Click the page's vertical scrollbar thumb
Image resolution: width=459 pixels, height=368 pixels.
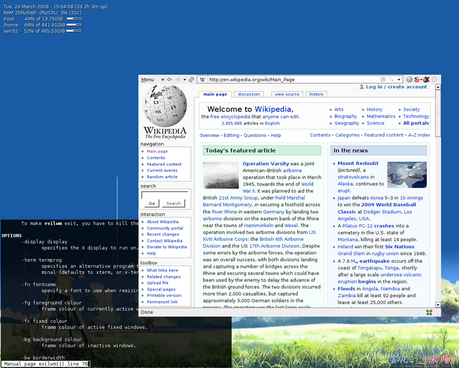tap(438, 113)
